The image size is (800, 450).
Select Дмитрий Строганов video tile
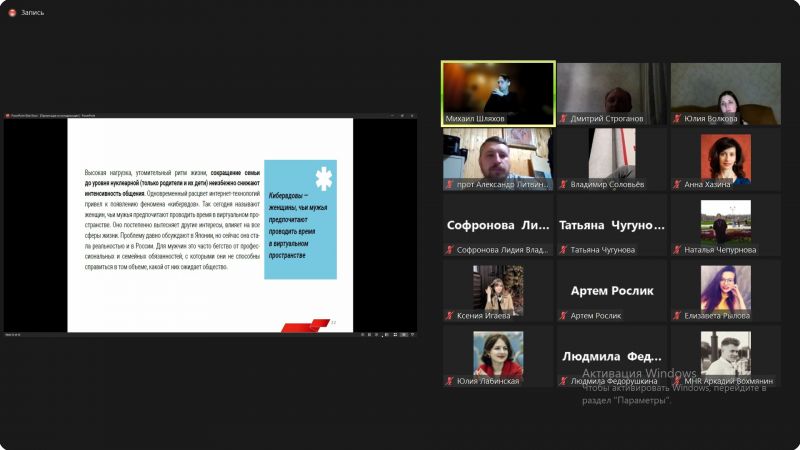(612, 93)
